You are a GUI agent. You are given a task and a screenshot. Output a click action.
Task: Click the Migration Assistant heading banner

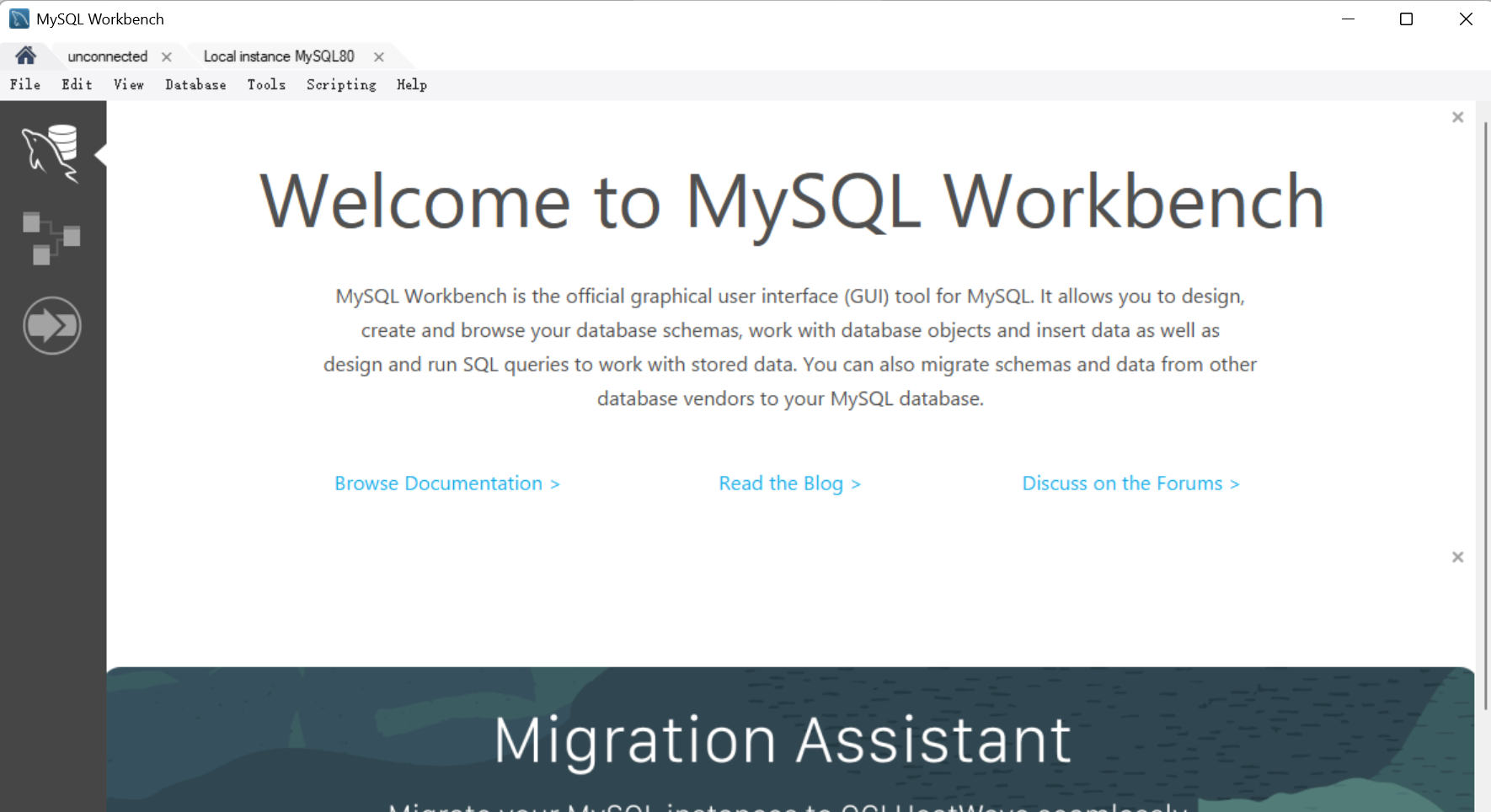tap(783, 740)
